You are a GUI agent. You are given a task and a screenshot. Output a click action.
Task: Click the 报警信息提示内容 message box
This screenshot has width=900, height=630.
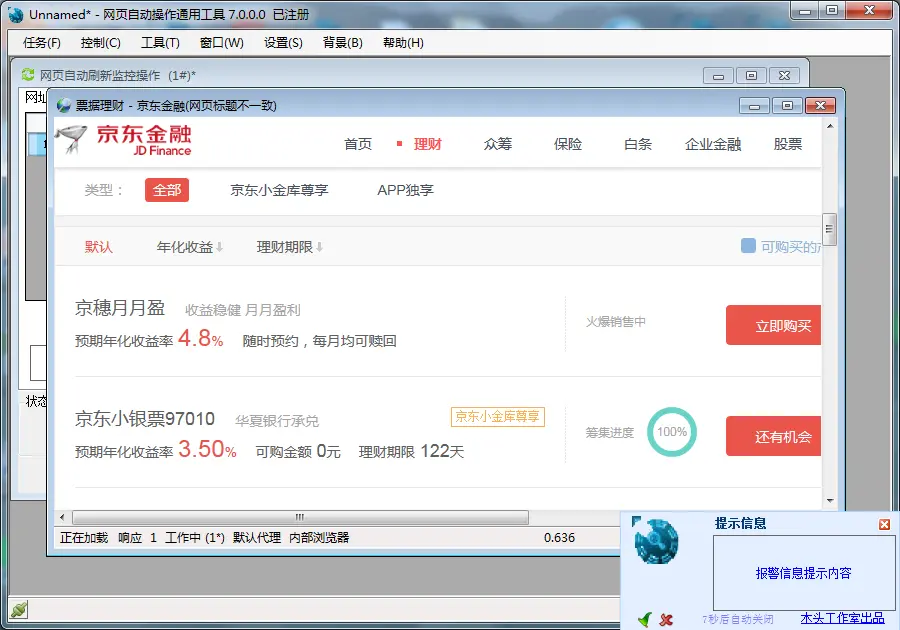click(804, 573)
